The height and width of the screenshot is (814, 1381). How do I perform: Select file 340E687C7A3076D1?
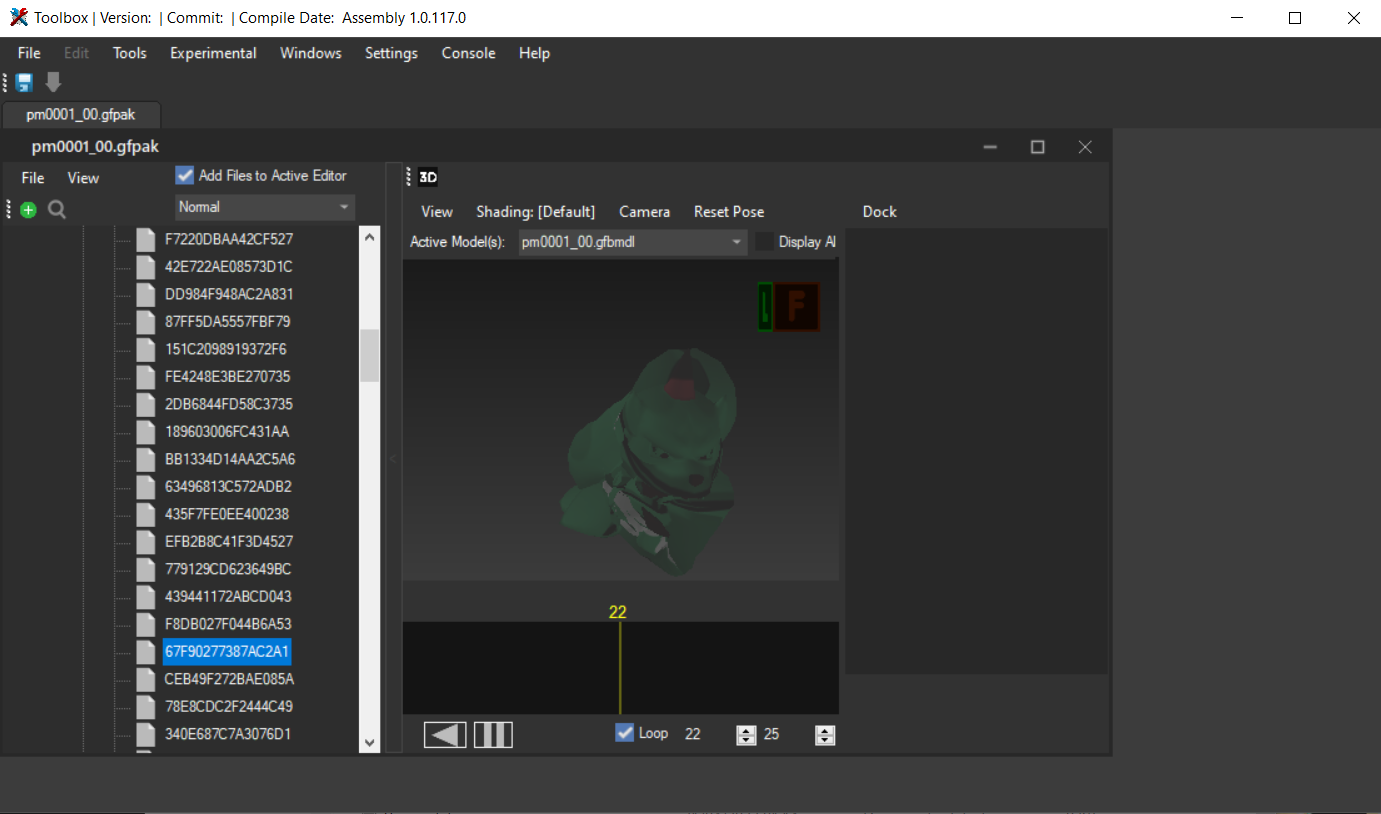point(228,734)
